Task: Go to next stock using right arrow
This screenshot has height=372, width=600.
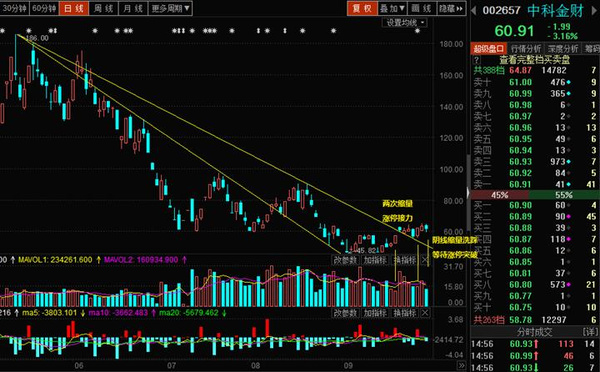Action: [595, 10]
